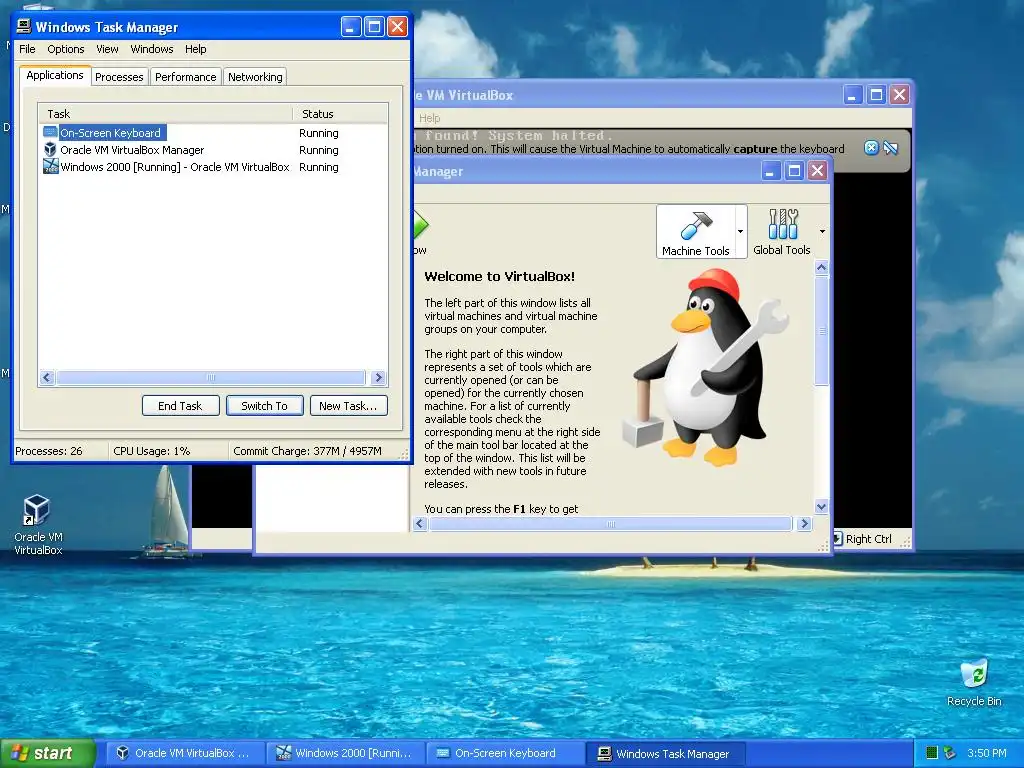Close the VirtualBox Manager window
Image resolution: width=1024 pixels, height=768 pixels.
tap(817, 171)
